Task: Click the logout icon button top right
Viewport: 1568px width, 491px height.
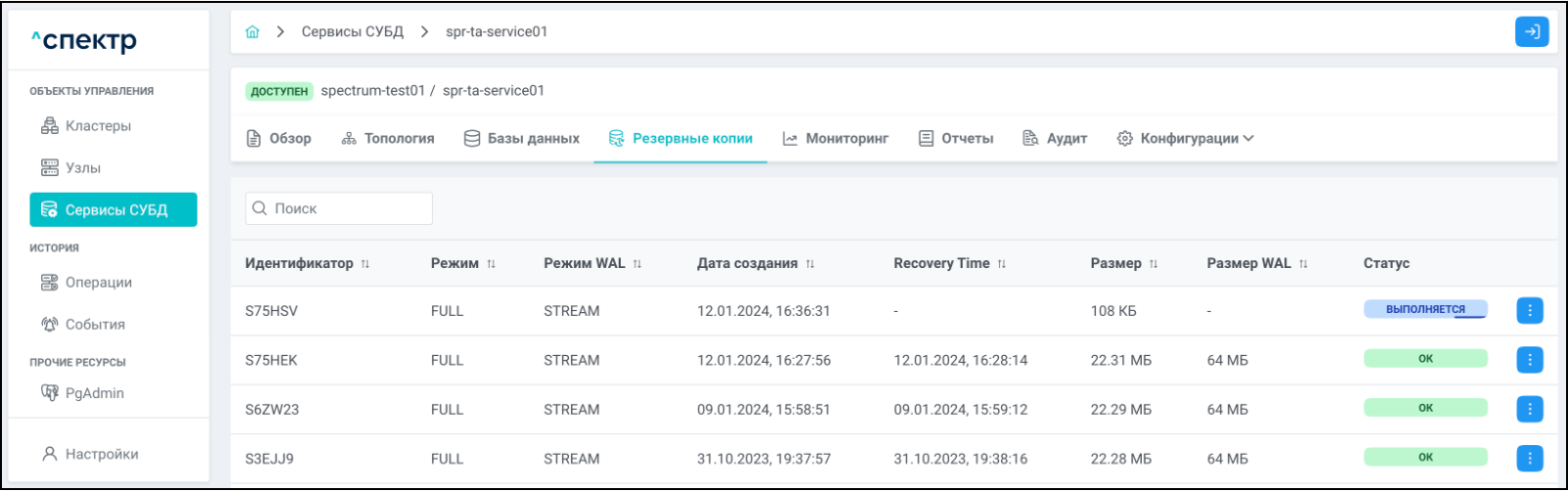Action: (1531, 32)
